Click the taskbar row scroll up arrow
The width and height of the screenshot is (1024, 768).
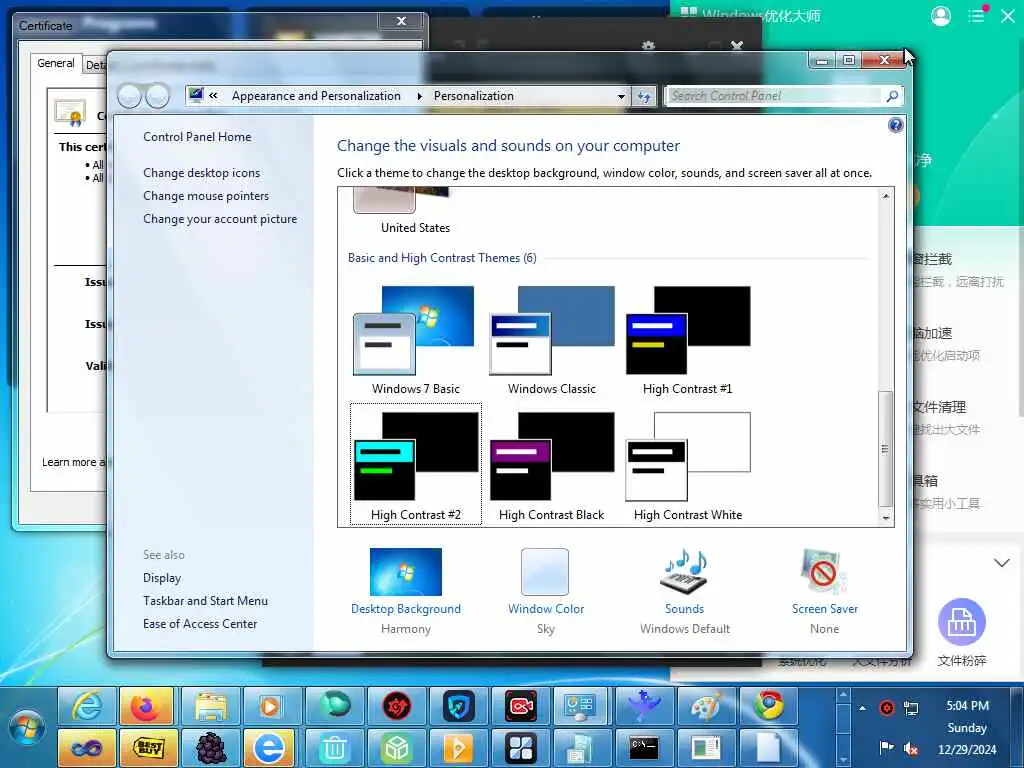click(843, 696)
